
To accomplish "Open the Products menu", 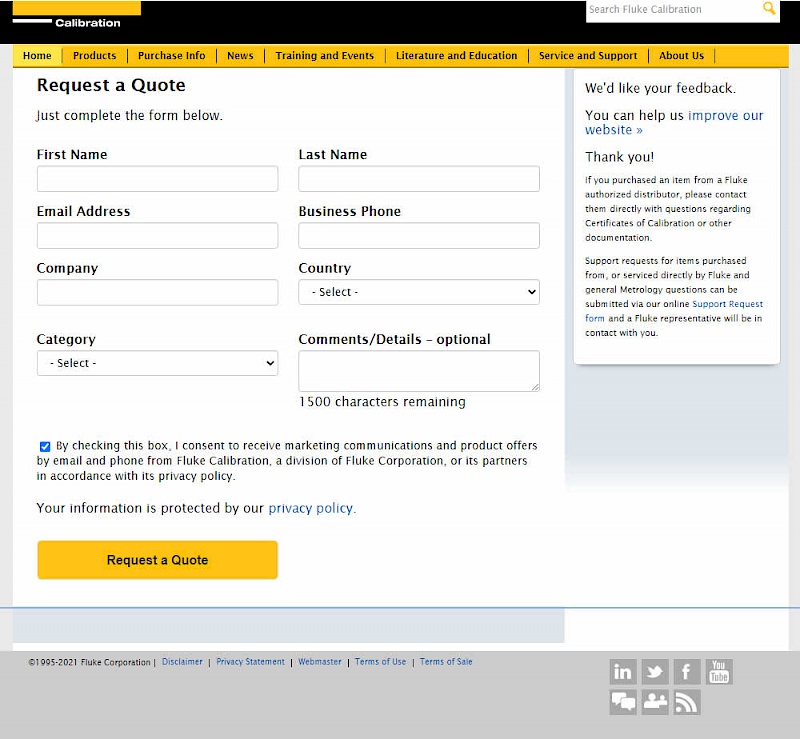I will coord(95,56).
